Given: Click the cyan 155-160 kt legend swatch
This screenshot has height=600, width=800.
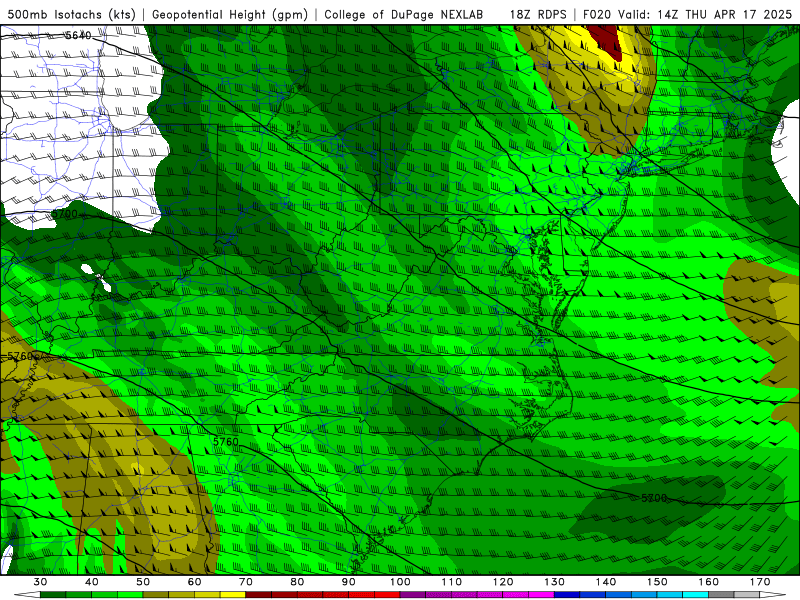Looking at the screenshot, I should click(696, 595).
